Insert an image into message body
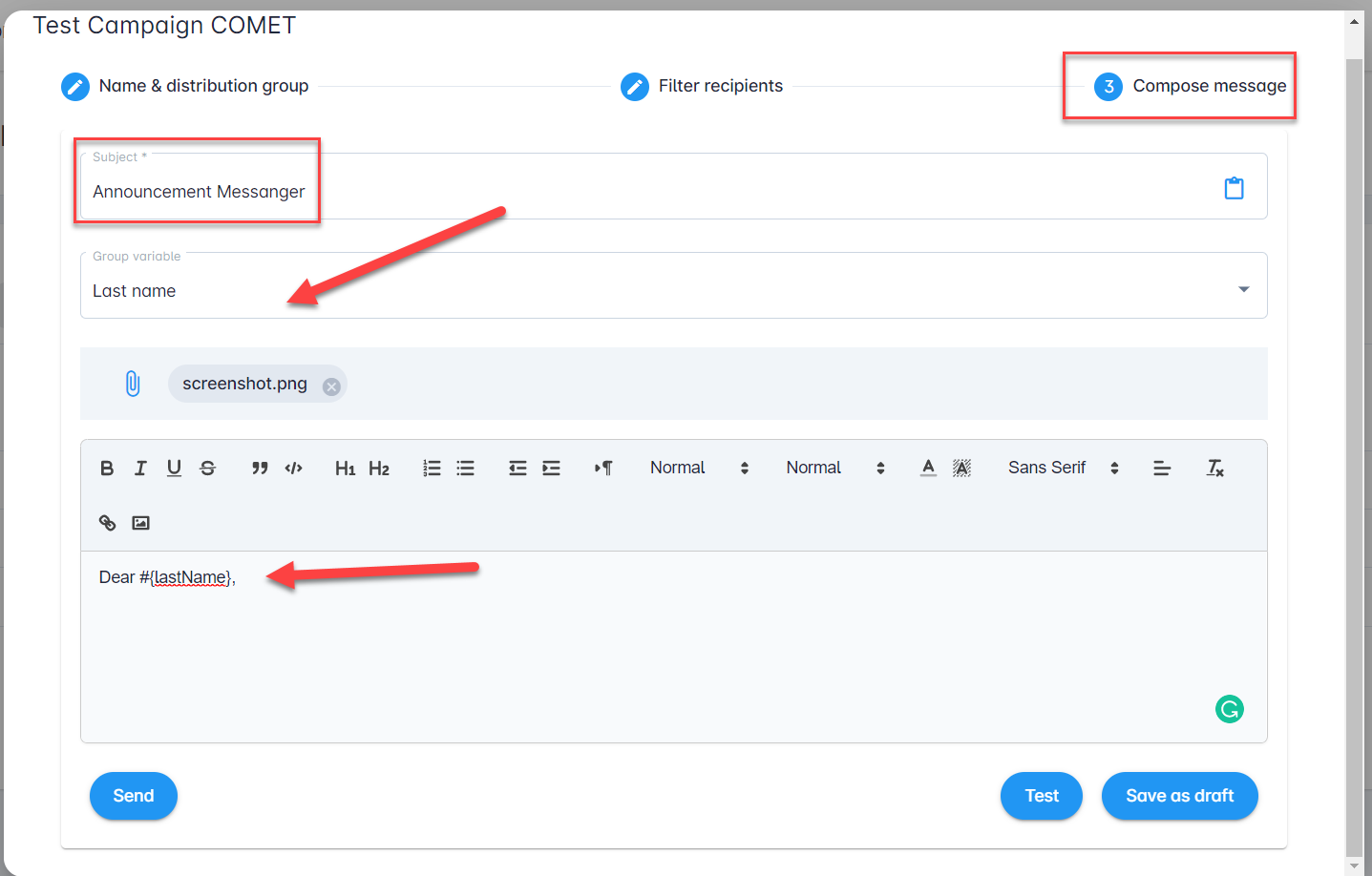This screenshot has width=1372, height=876. click(x=140, y=522)
